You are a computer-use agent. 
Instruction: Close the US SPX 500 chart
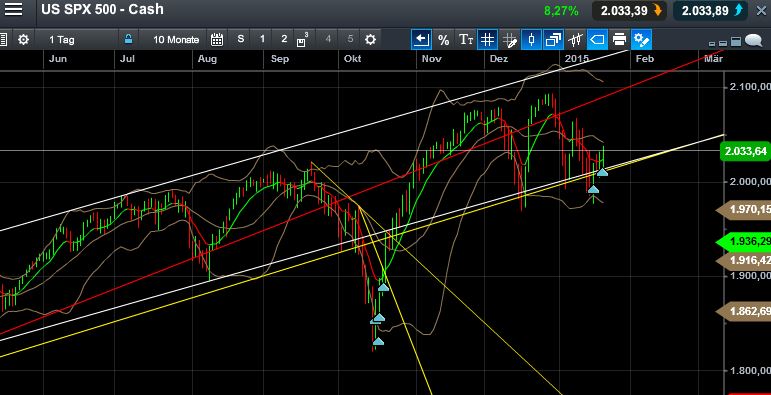click(x=761, y=10)
